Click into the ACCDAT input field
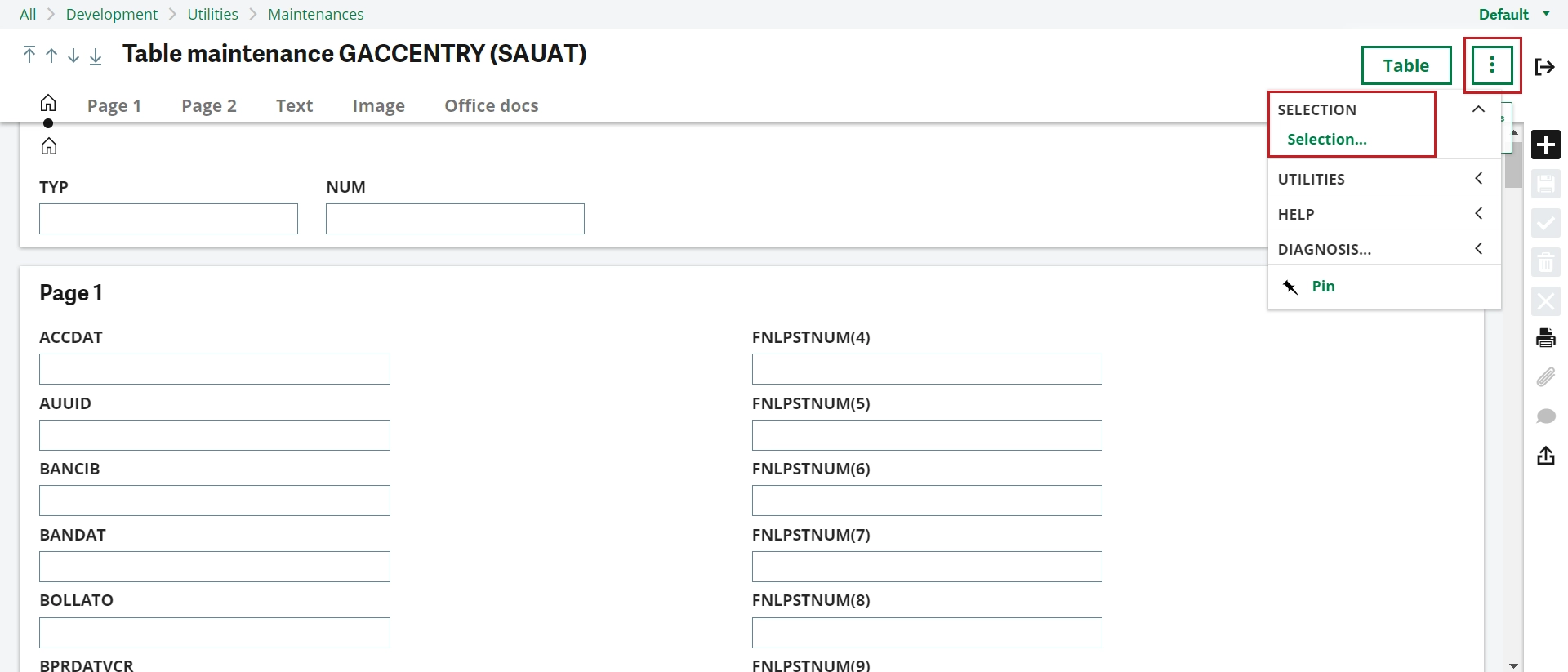This screenshot has height=672, width=1568. 215,369
